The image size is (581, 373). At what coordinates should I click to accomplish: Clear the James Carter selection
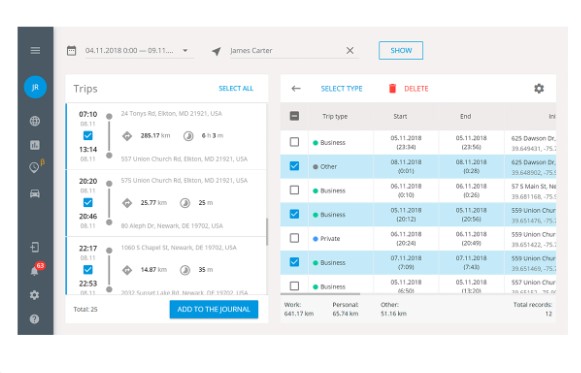tap(350, 50)
